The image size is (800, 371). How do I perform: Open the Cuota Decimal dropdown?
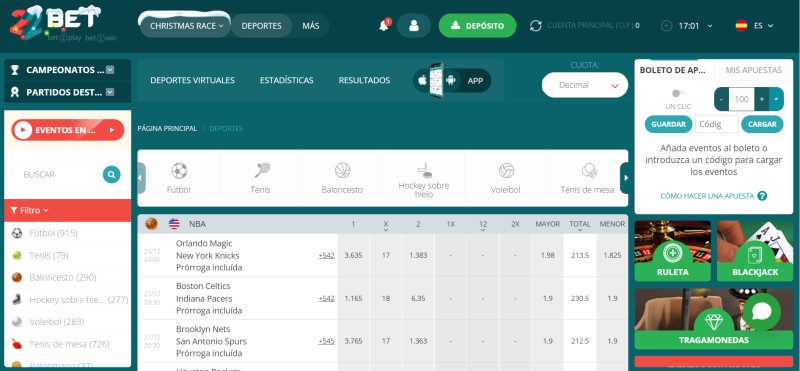coord(585,85)
